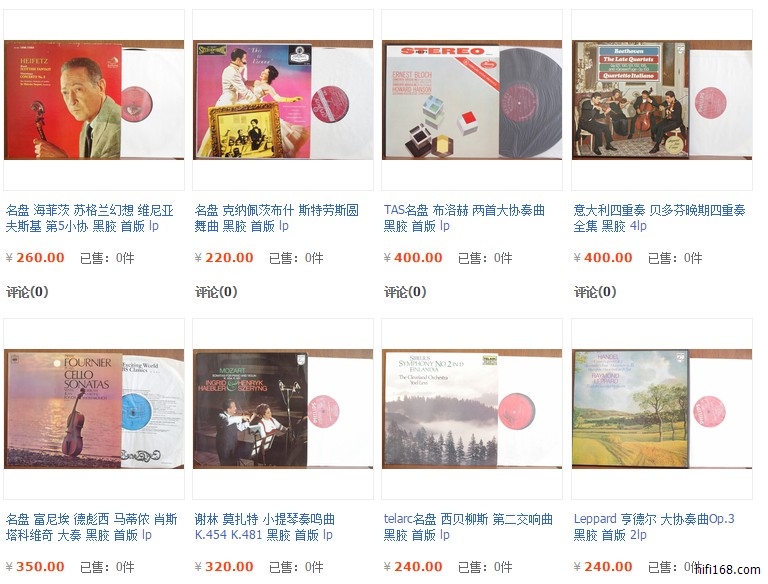Image resolution: width=768 pixels, height=584 pixels.
Task: Click the 海菲茨 苏格兰幻想 product title link
Action: [x=90, y=218]
